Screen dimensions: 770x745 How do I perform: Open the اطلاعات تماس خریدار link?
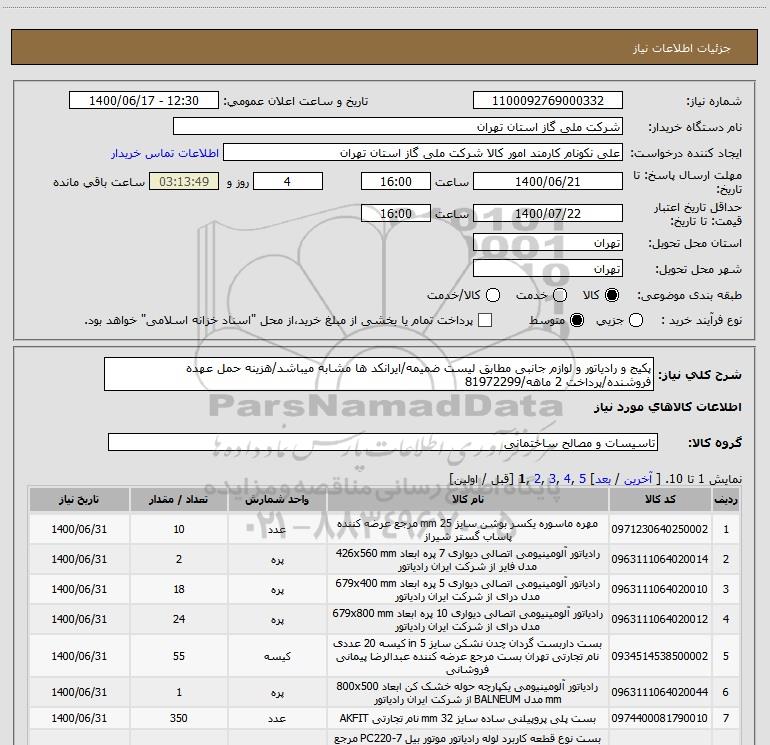click(x=165, y=153)
